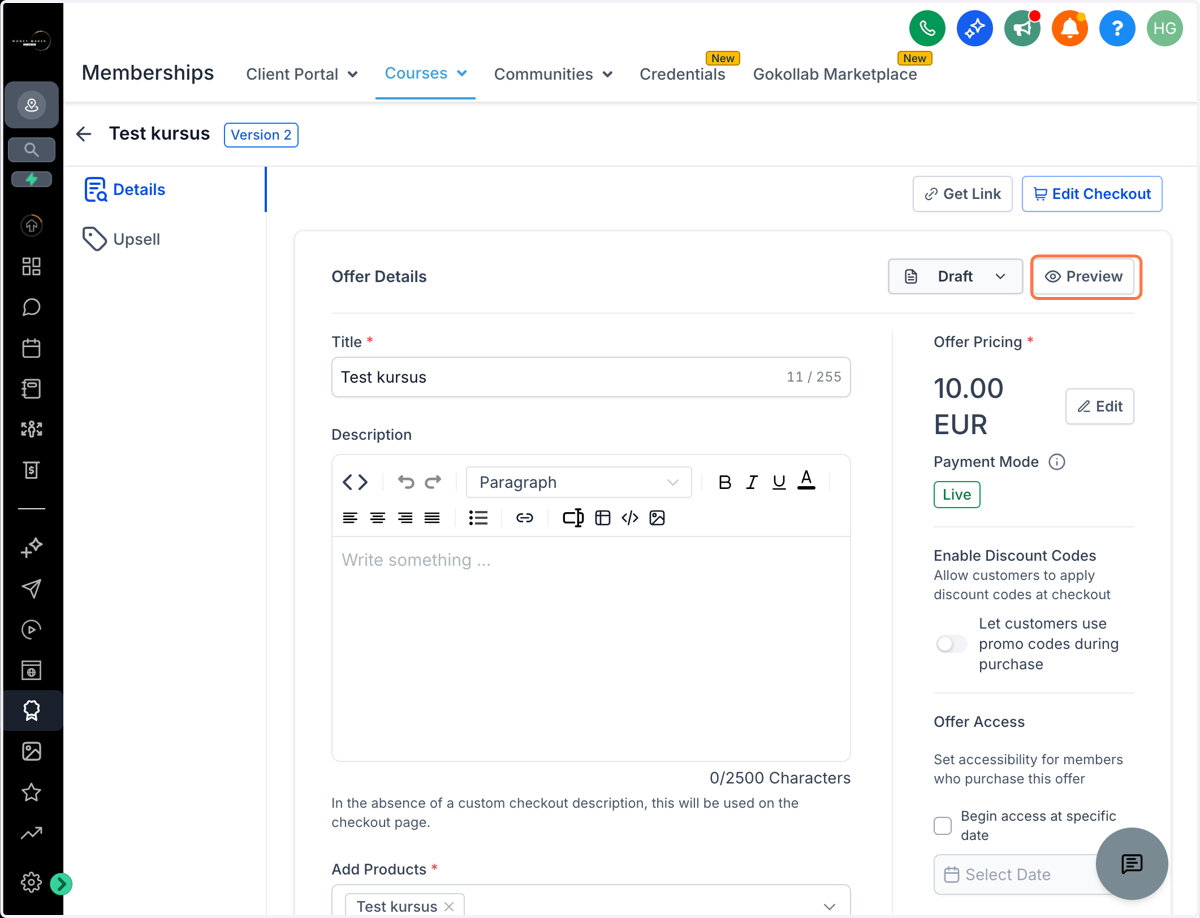Open the settings gear in sidebar

tap(31, 882)
